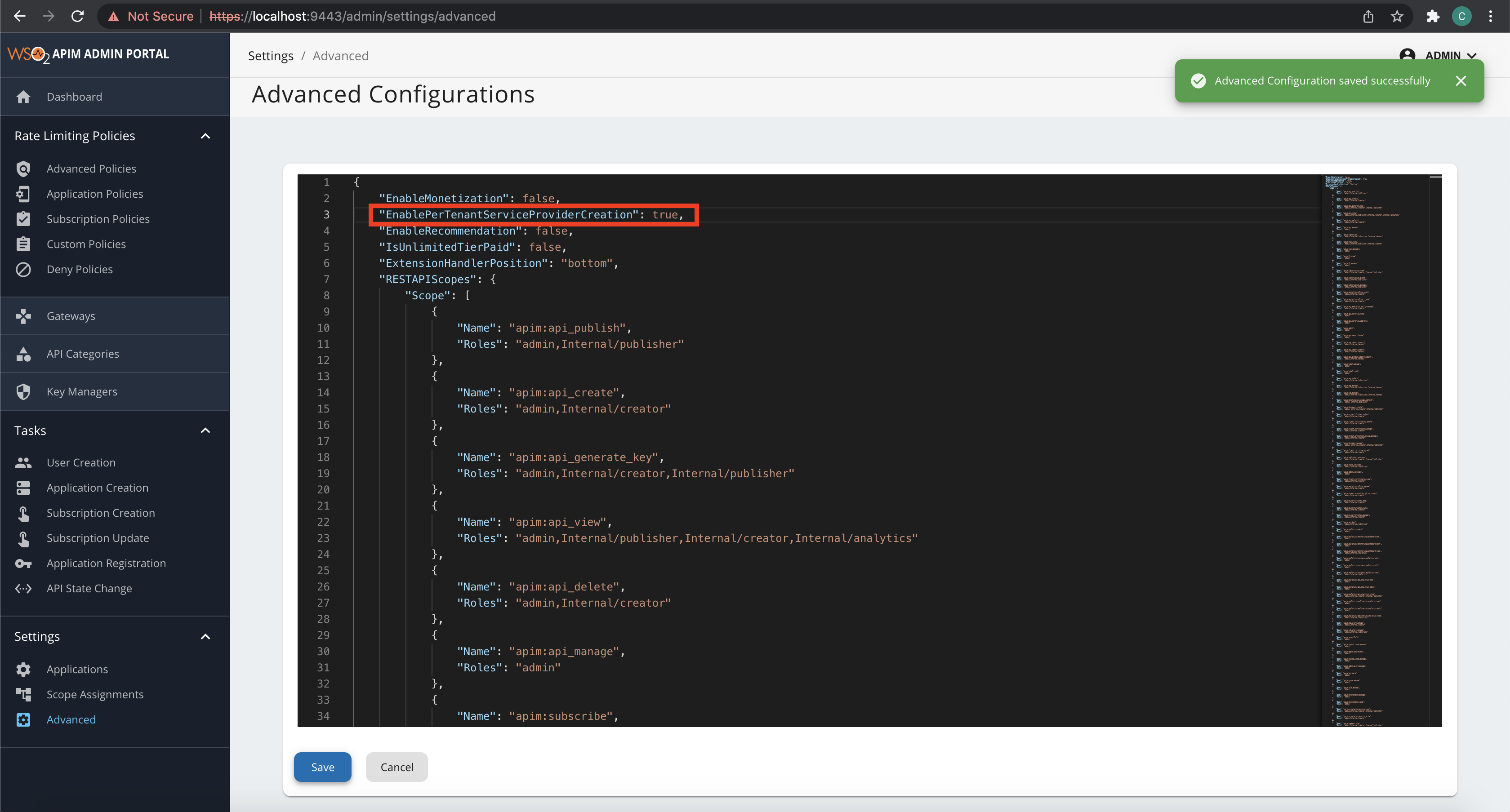Select the Key Managers shield icon
The height and width of the screenshot is (812, 1510).
click(x=23, y=391)
